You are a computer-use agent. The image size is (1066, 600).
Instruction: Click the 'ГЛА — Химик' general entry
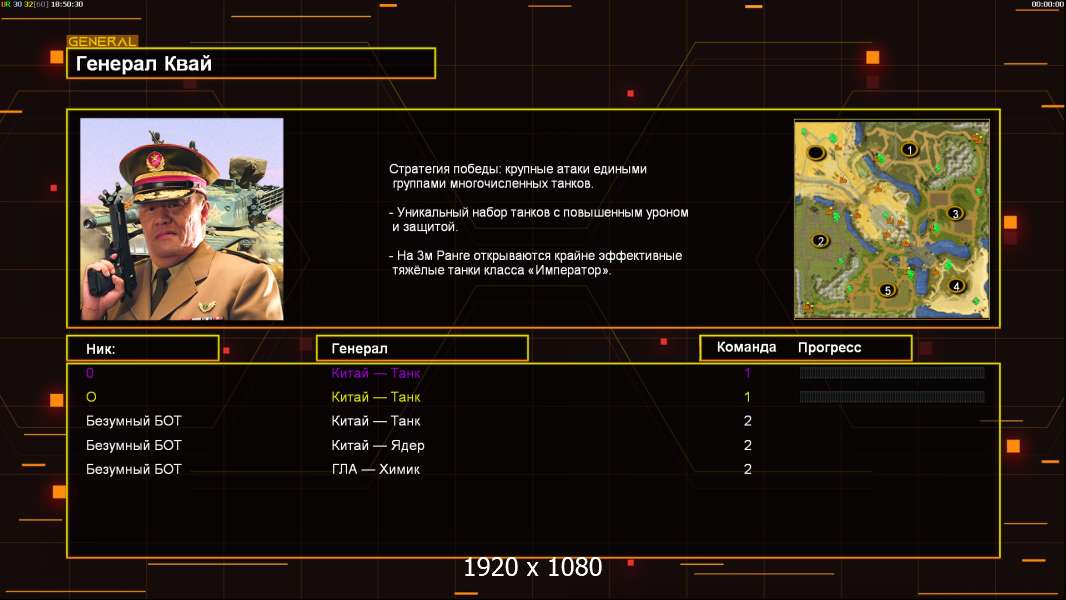(x=375, y=469)
